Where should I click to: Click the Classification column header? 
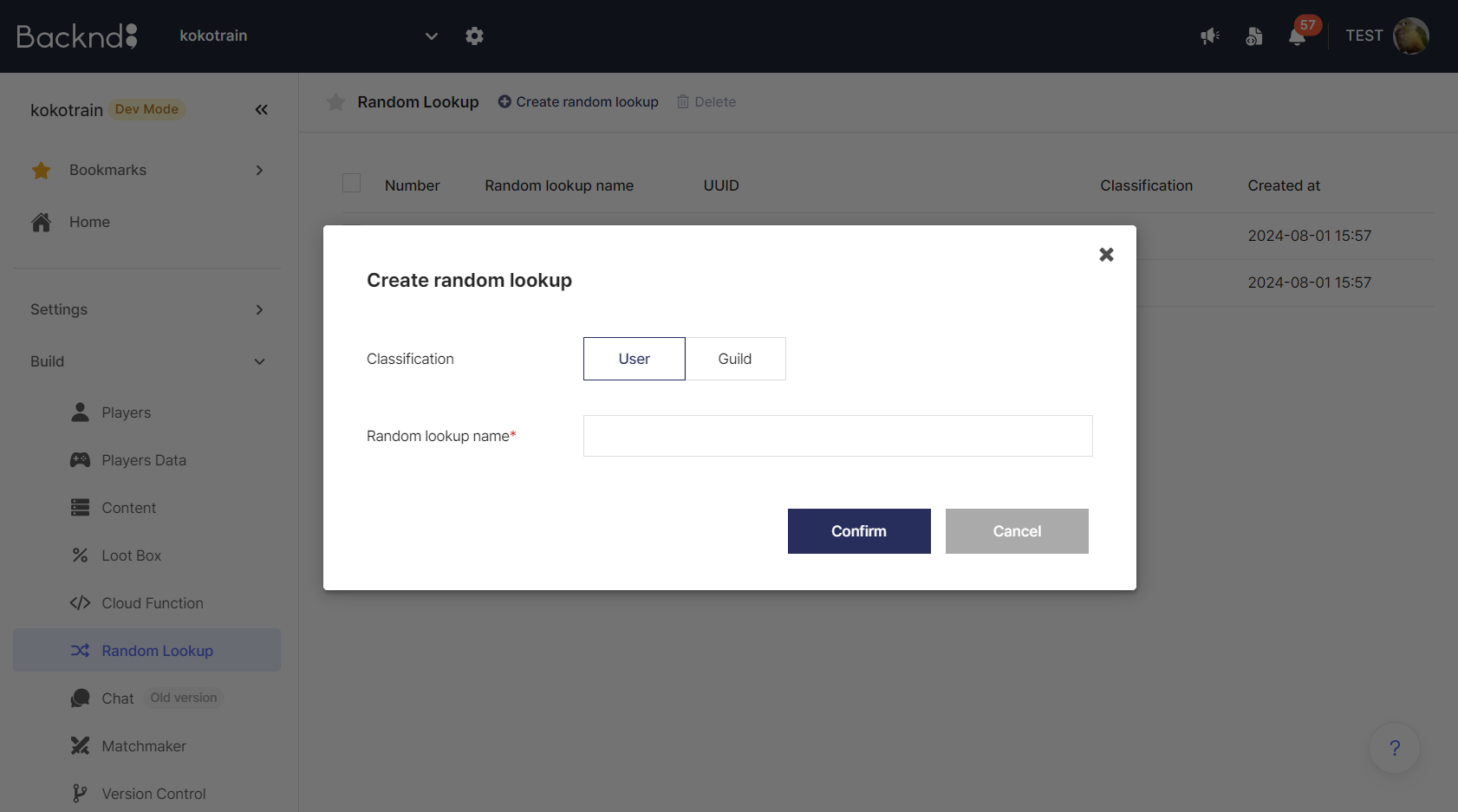click(x=1146, y=185)
